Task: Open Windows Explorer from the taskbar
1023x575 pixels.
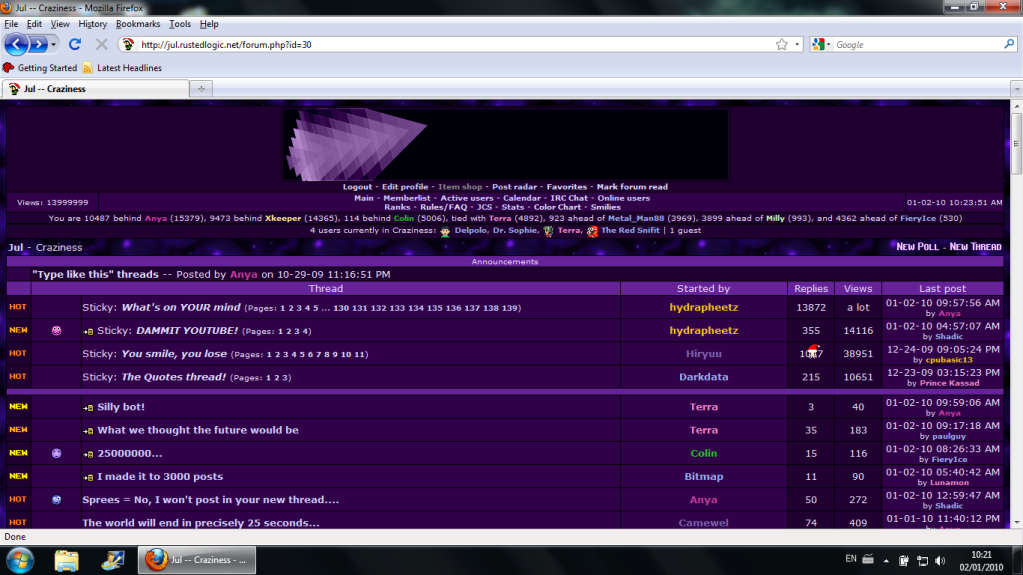Action: click(x=67, y=559)
